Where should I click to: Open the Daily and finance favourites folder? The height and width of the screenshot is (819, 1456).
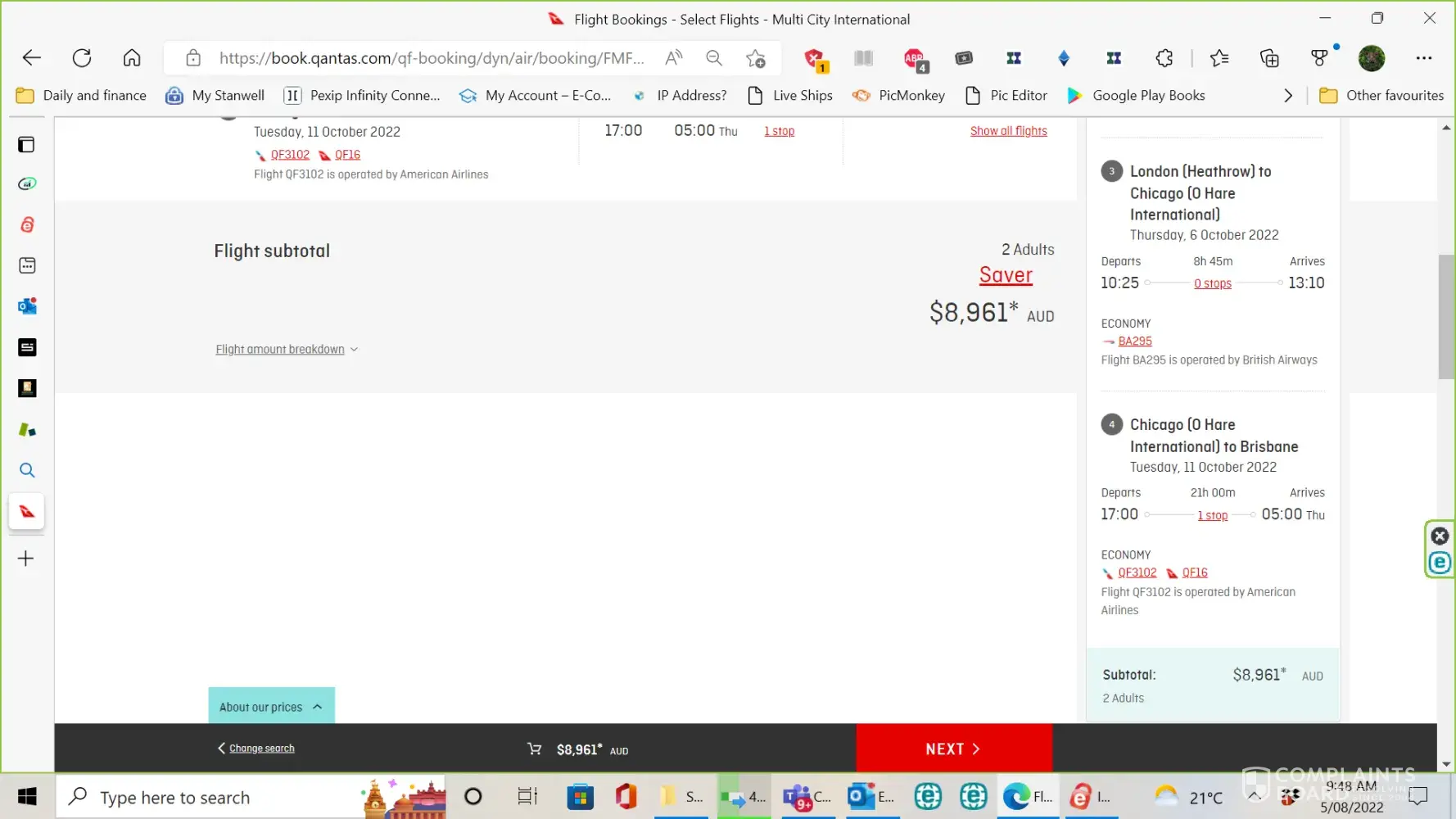(x=81, y=96)
